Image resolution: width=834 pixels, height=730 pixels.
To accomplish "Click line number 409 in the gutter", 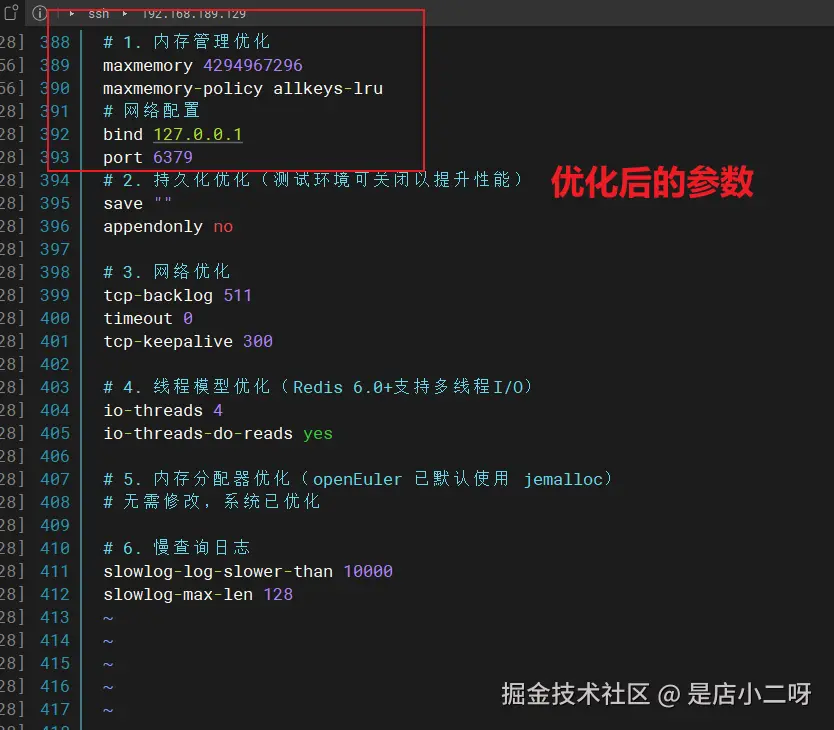I will click(55, 525).
